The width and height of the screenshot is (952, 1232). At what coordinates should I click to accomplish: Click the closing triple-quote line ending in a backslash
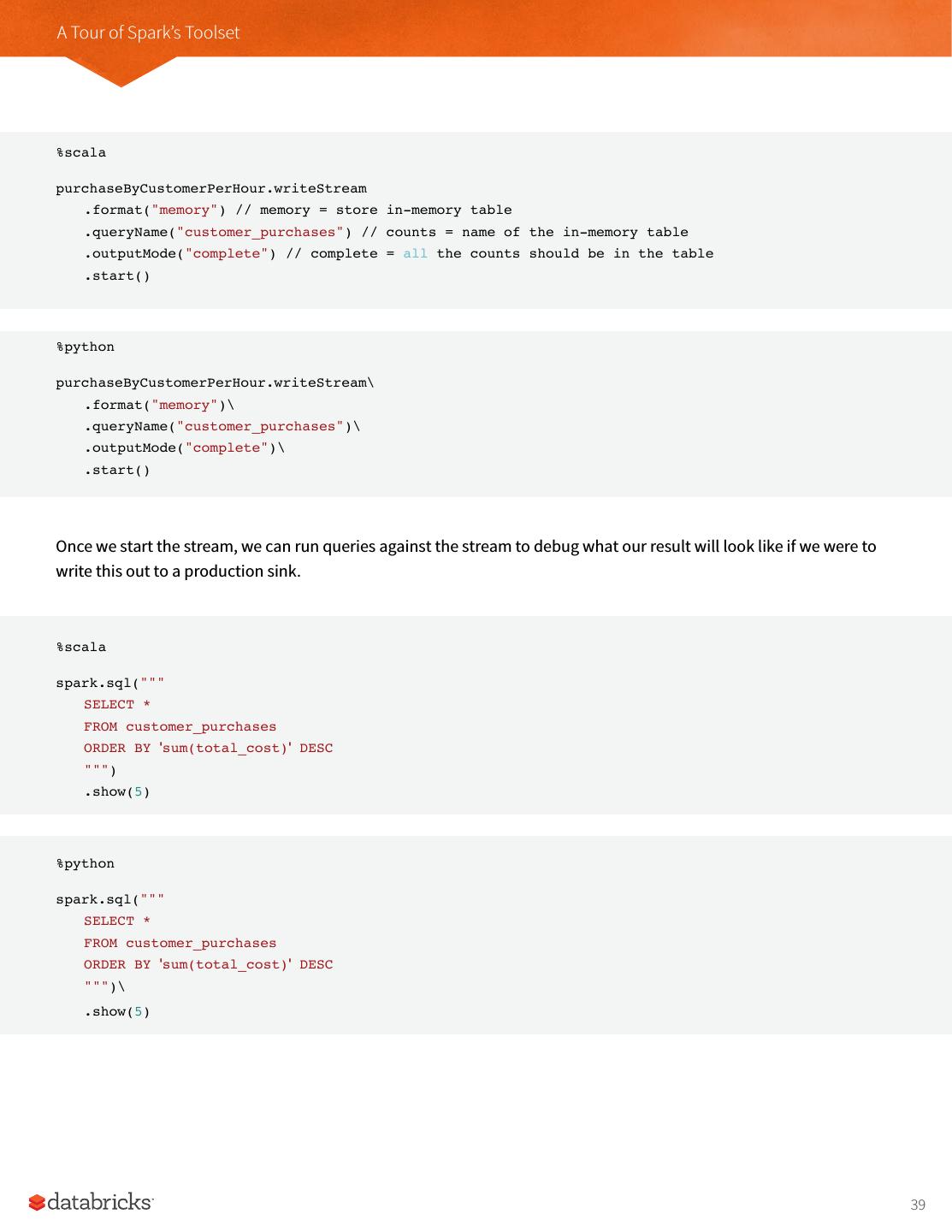[x=104, y=987]
